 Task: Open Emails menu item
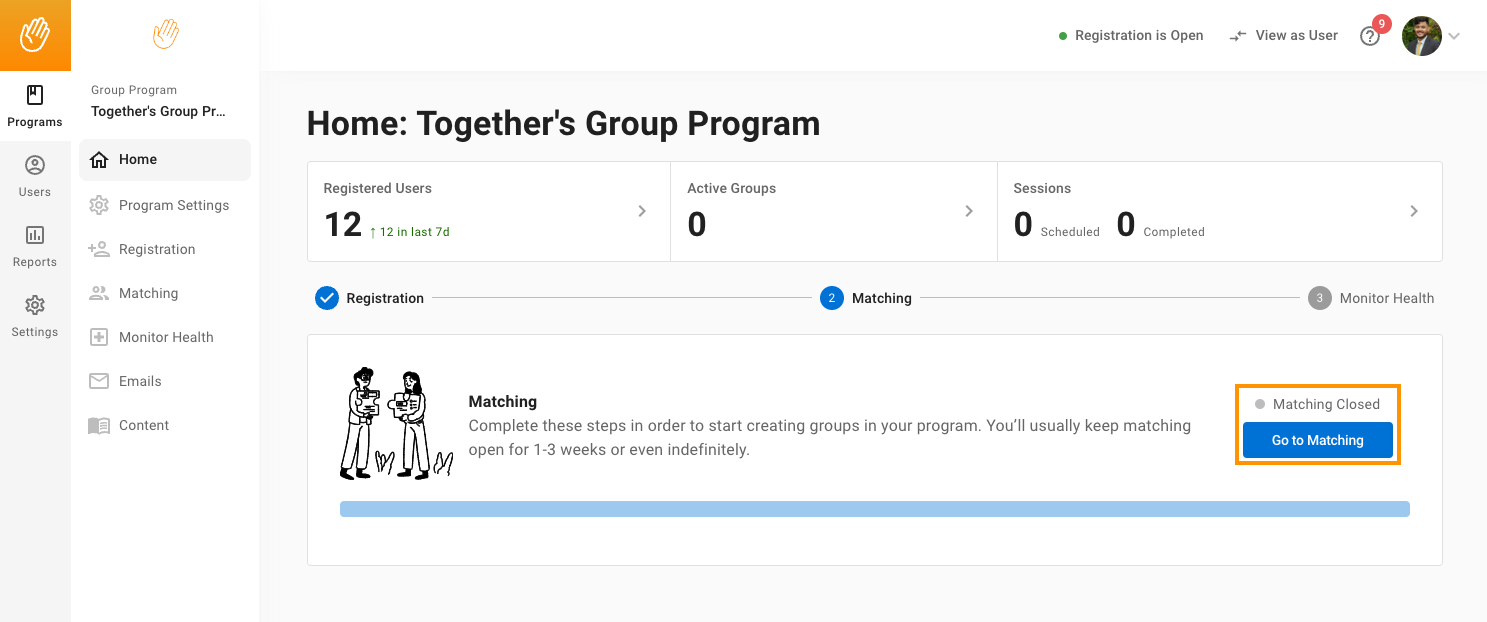pos(165,381)
